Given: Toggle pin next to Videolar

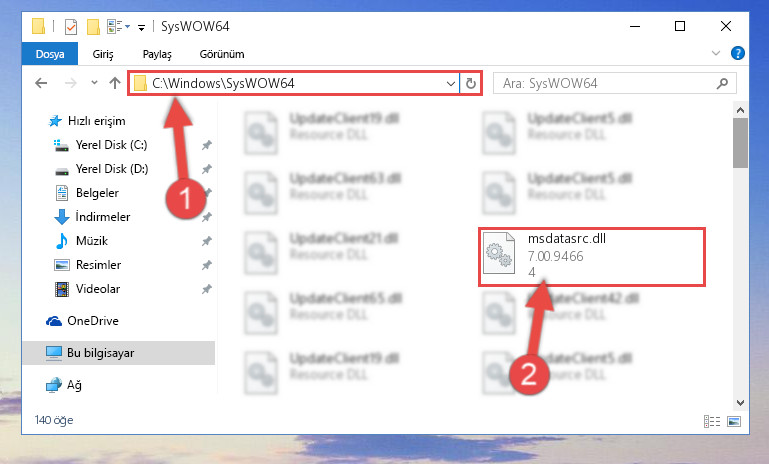Looking at the screenshot, I should click(x=206, y=289).
